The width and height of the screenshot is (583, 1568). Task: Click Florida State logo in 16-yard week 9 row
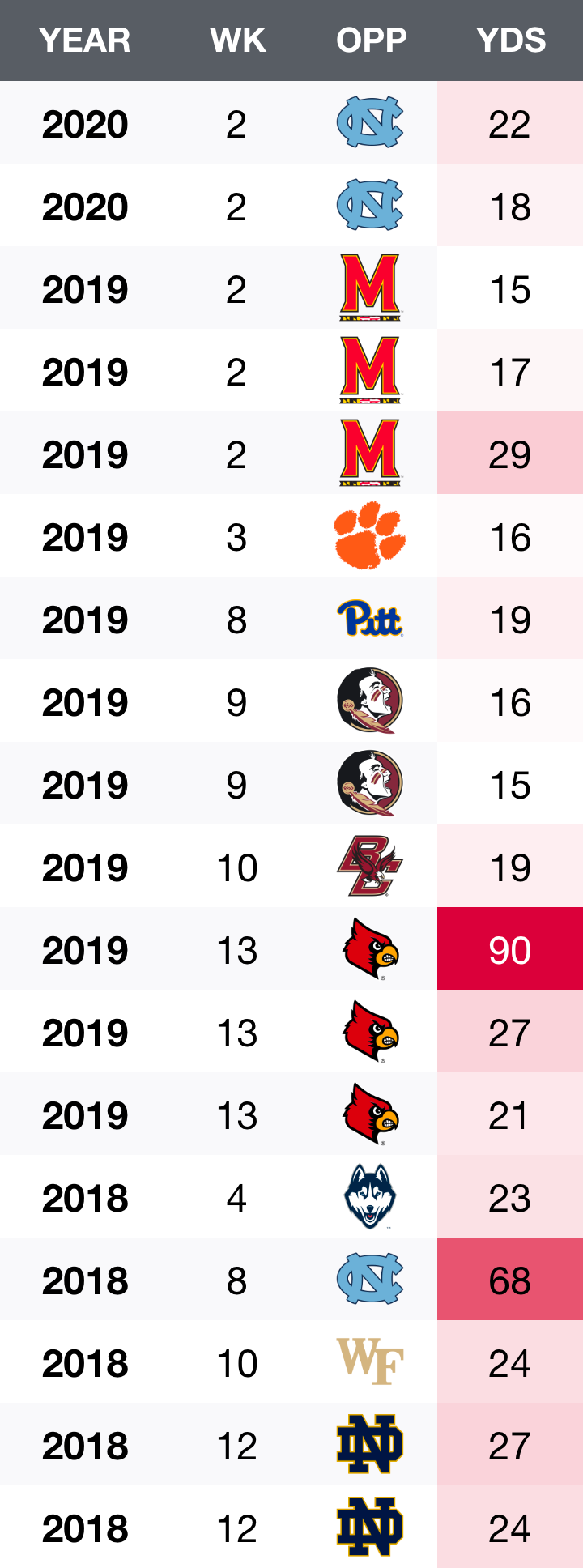pos(370,701)
